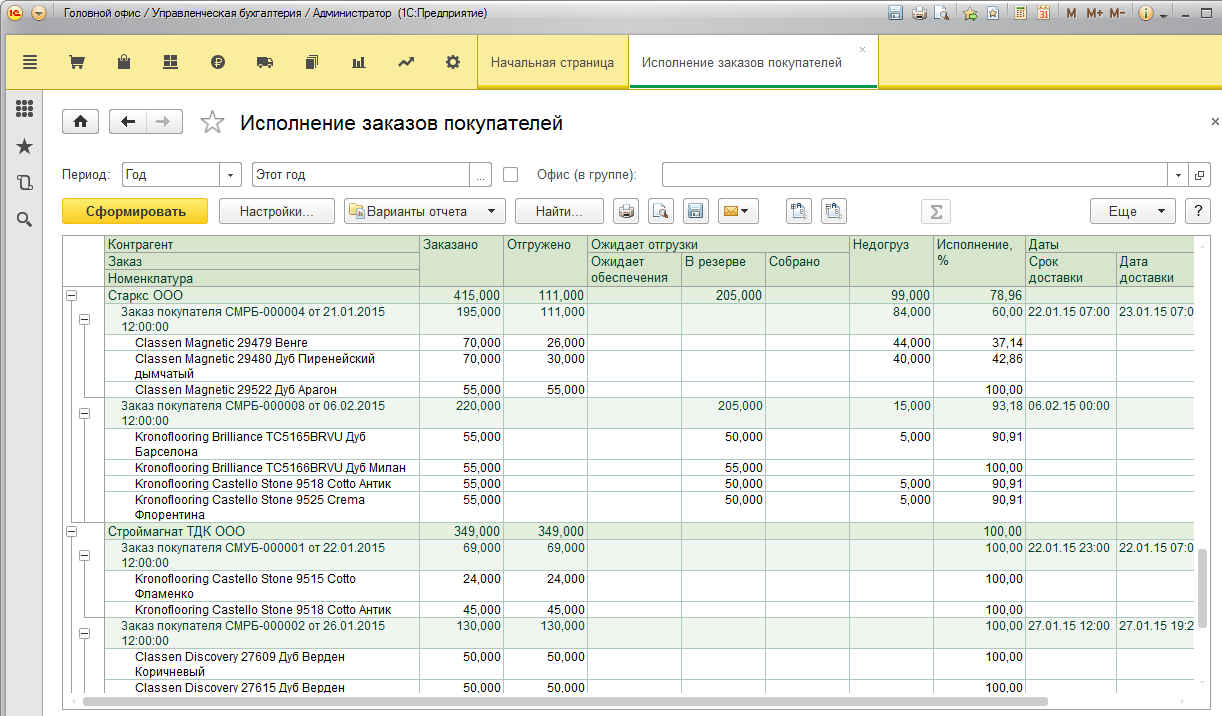The image size is (1222, 716).
Task: Open the warehouse grid section icon
Action: coord(170,62)
